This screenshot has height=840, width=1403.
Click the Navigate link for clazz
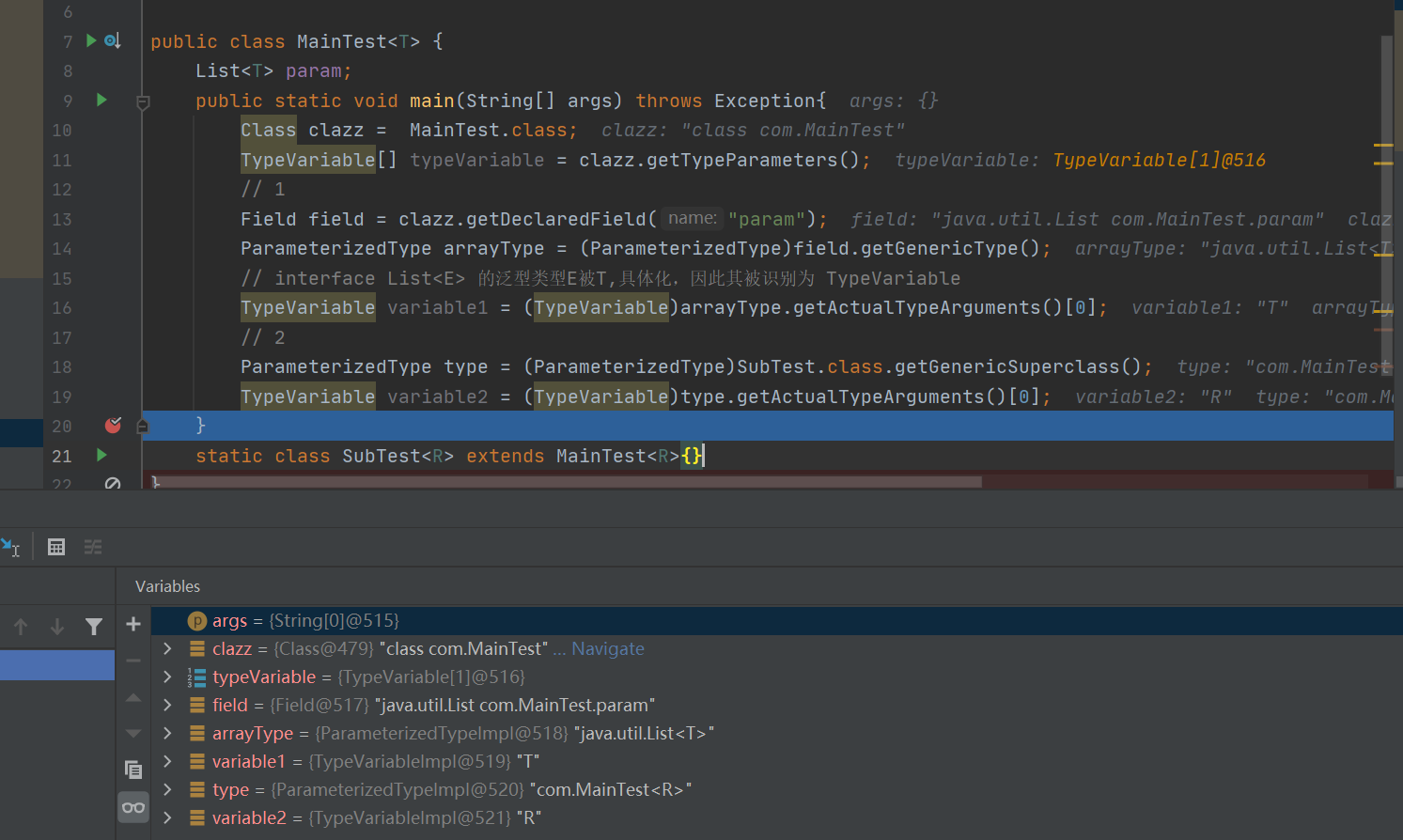pyautogui.click(x=608, y=649)
